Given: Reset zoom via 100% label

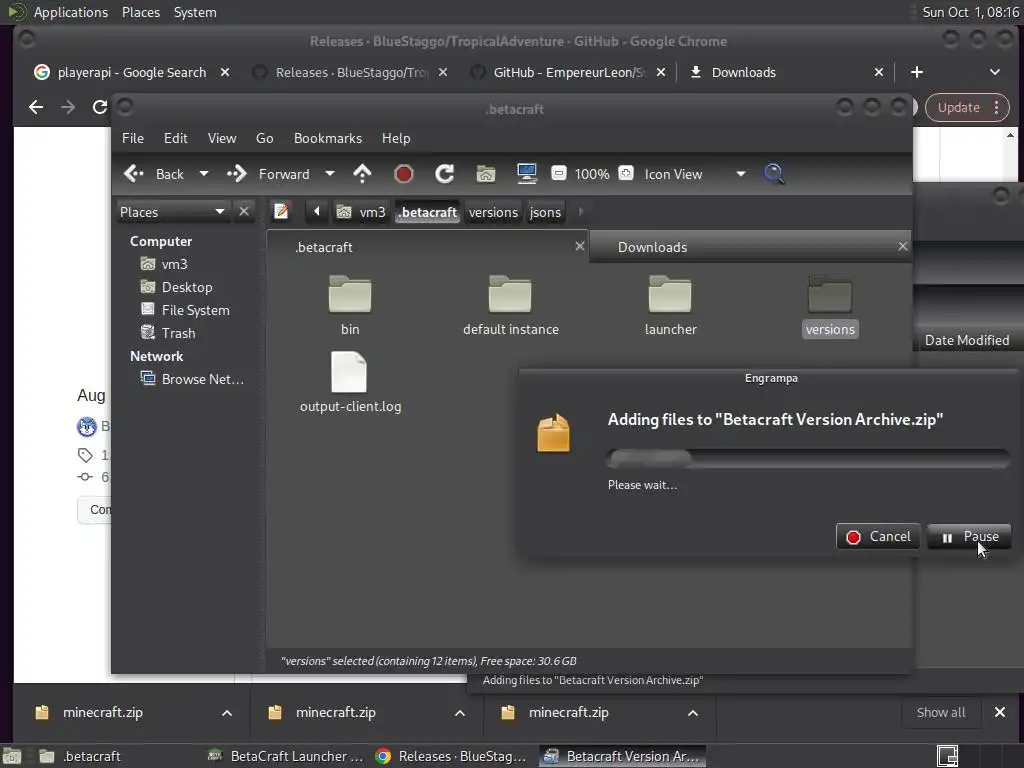Looking at the screenshot, I should (x=592, y=174).
